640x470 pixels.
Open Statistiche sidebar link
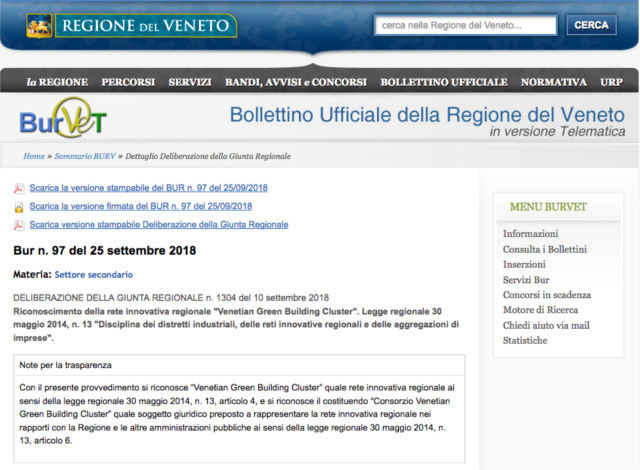(525, 341)
